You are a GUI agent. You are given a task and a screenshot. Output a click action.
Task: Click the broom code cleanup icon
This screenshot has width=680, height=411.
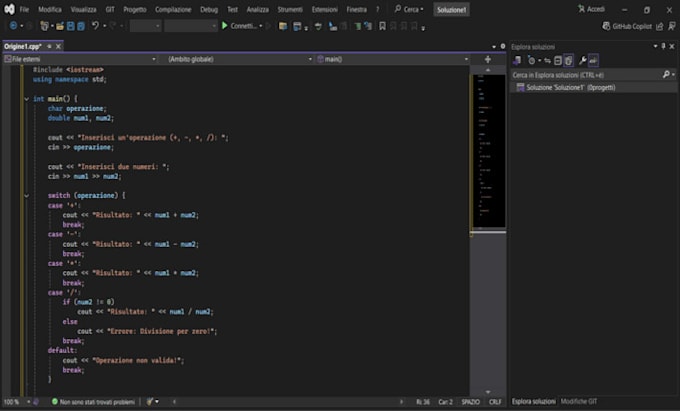(x=150, y=402)
